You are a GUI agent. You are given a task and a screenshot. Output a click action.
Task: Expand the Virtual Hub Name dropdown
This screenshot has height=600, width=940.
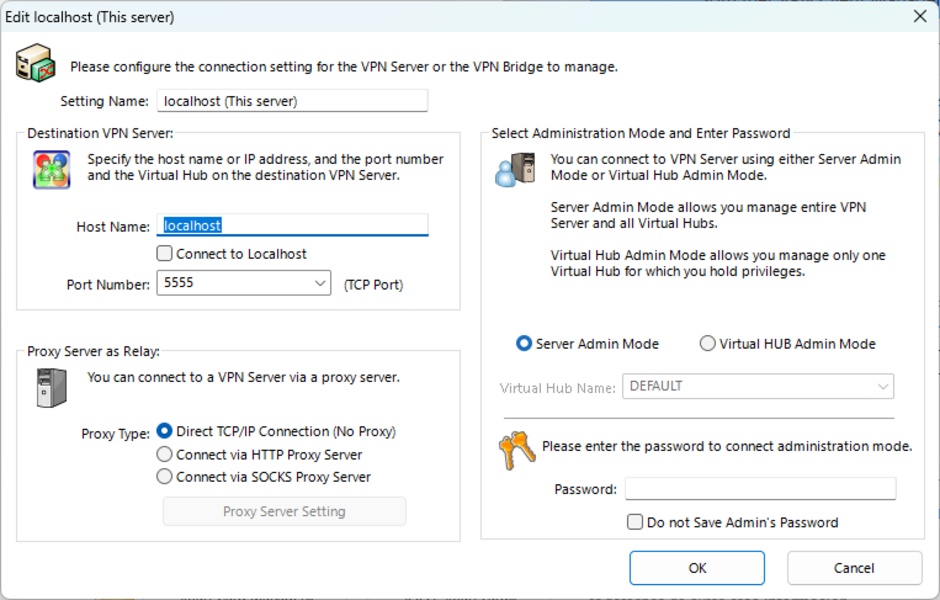883,386
